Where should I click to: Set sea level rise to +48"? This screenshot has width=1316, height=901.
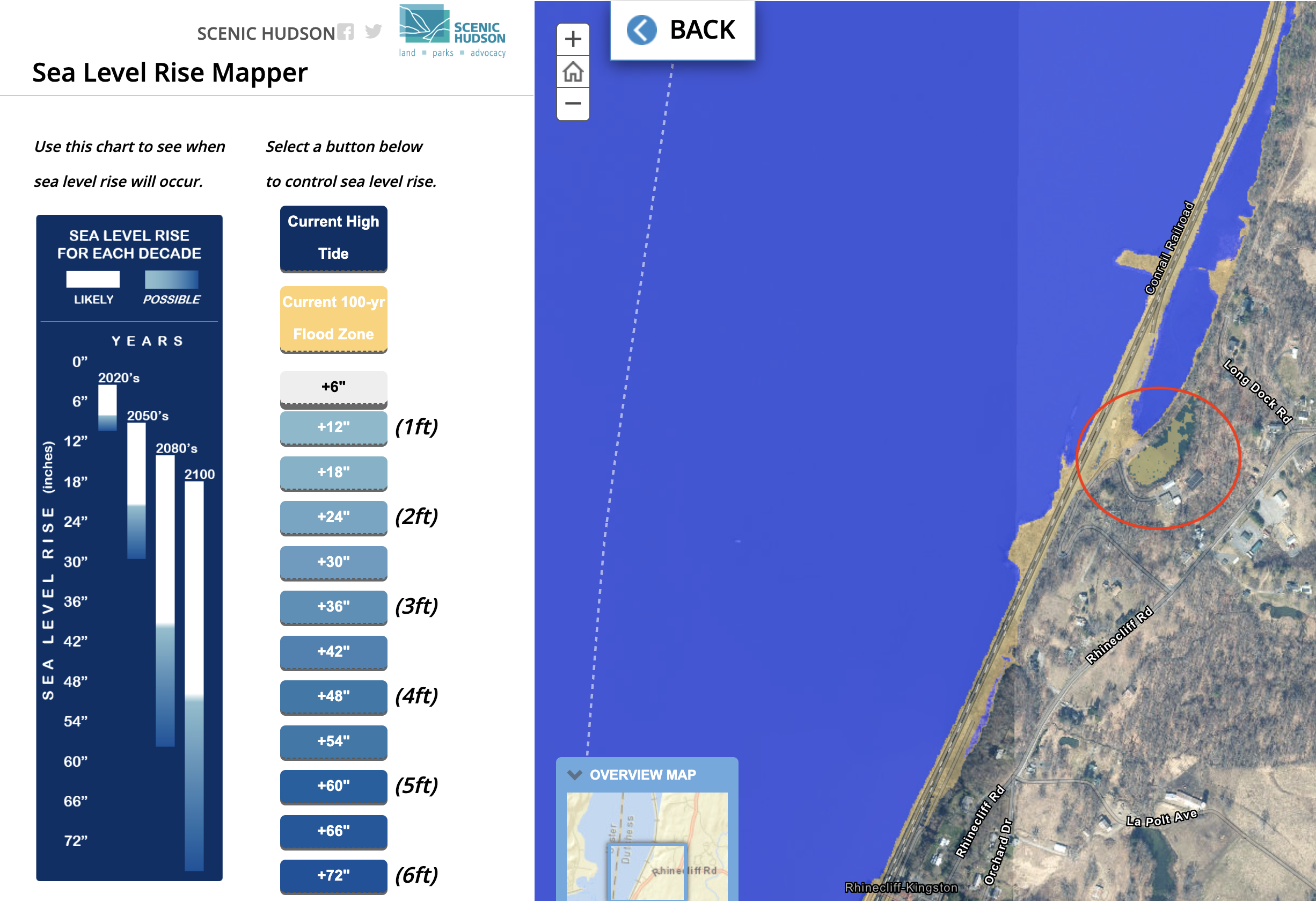point(333,696)
